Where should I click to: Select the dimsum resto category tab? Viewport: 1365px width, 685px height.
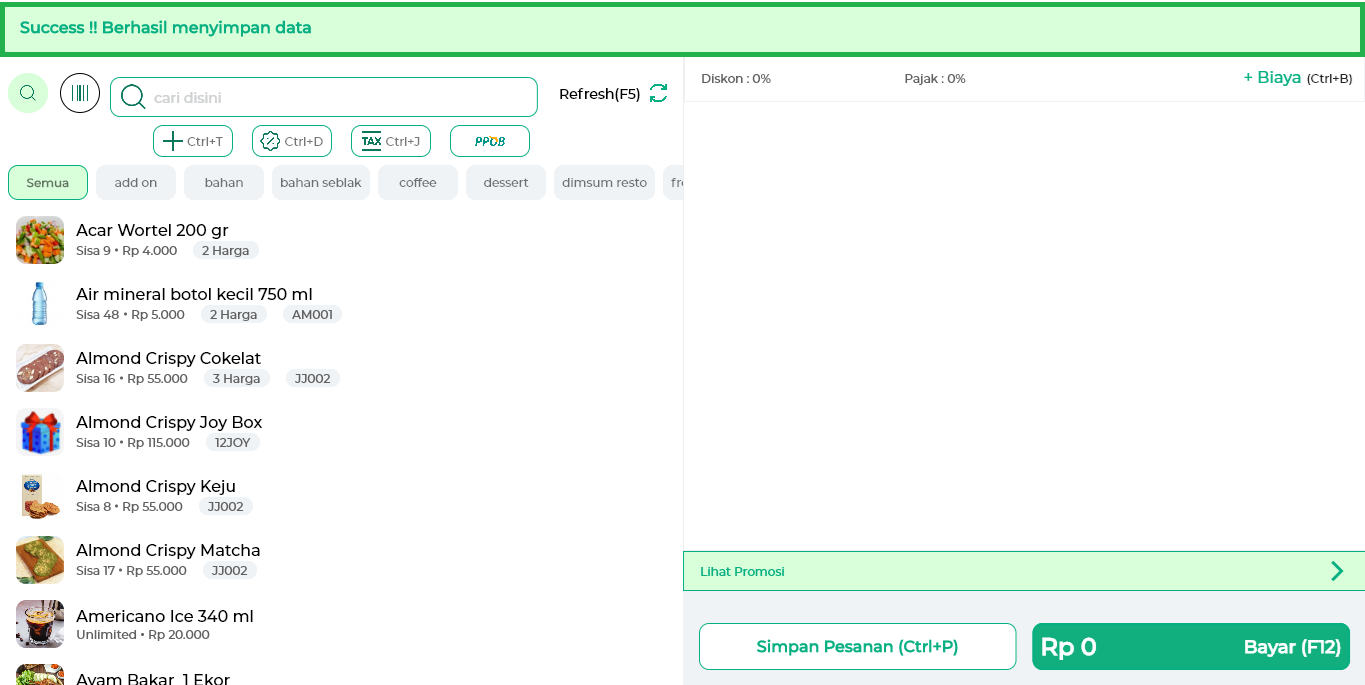(604, 183)
